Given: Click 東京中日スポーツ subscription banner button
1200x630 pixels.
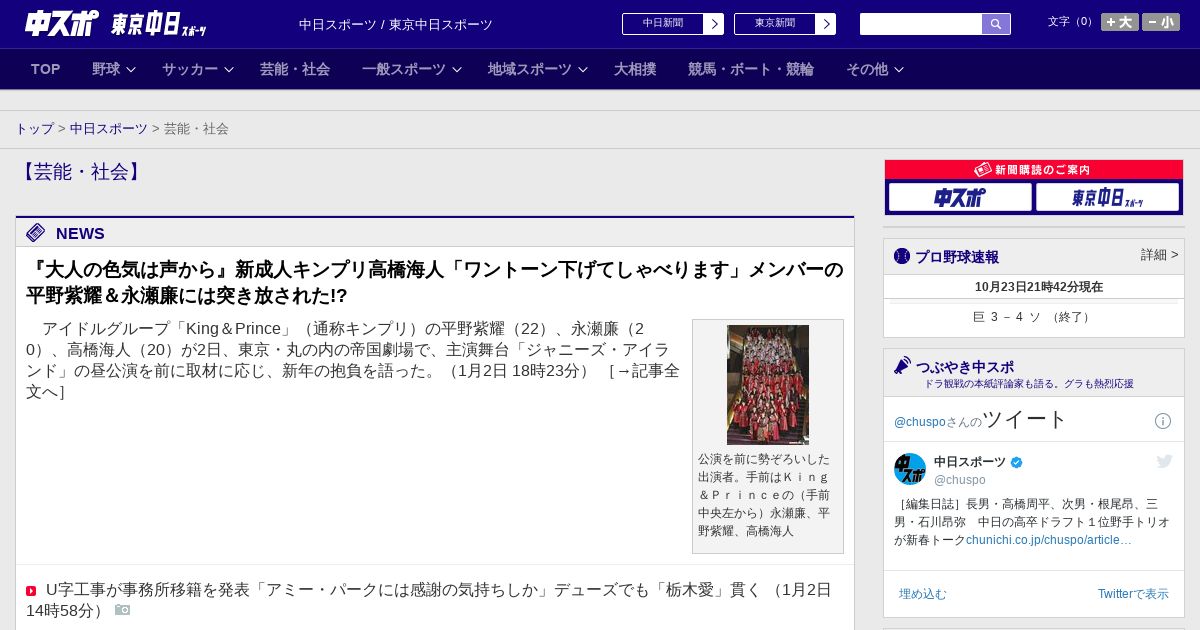Looking at the screenshot, I should [1108, 197].
